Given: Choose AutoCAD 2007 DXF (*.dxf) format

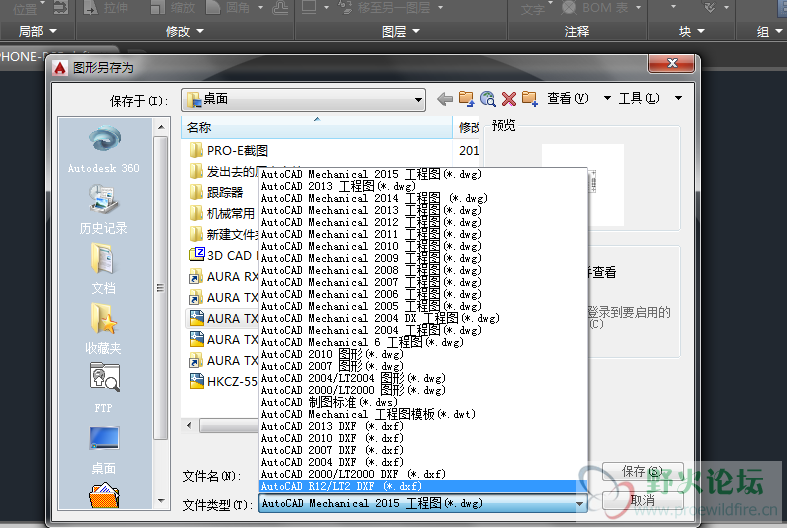Looking at the screenshot, I should coord(423,450).
